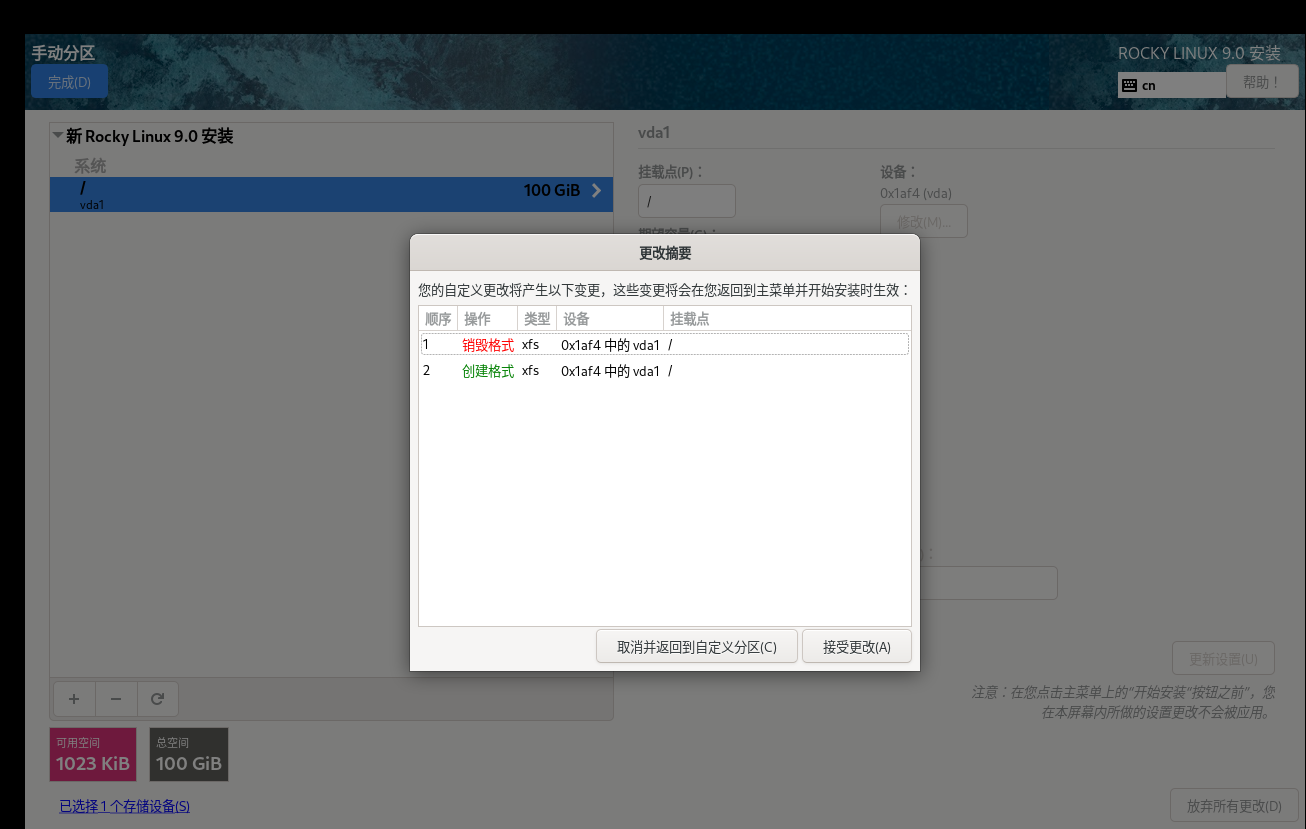Click the plus add mount point icon

point(73,699)
